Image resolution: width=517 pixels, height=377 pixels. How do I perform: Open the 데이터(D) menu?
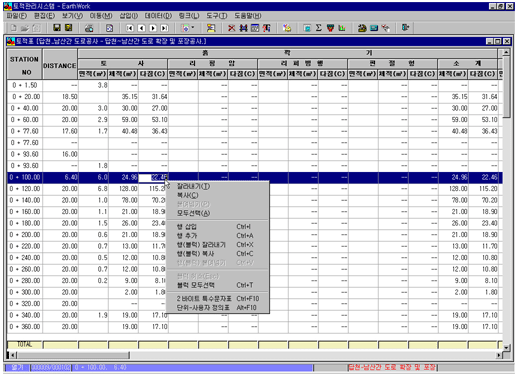(x=158, y=16)
